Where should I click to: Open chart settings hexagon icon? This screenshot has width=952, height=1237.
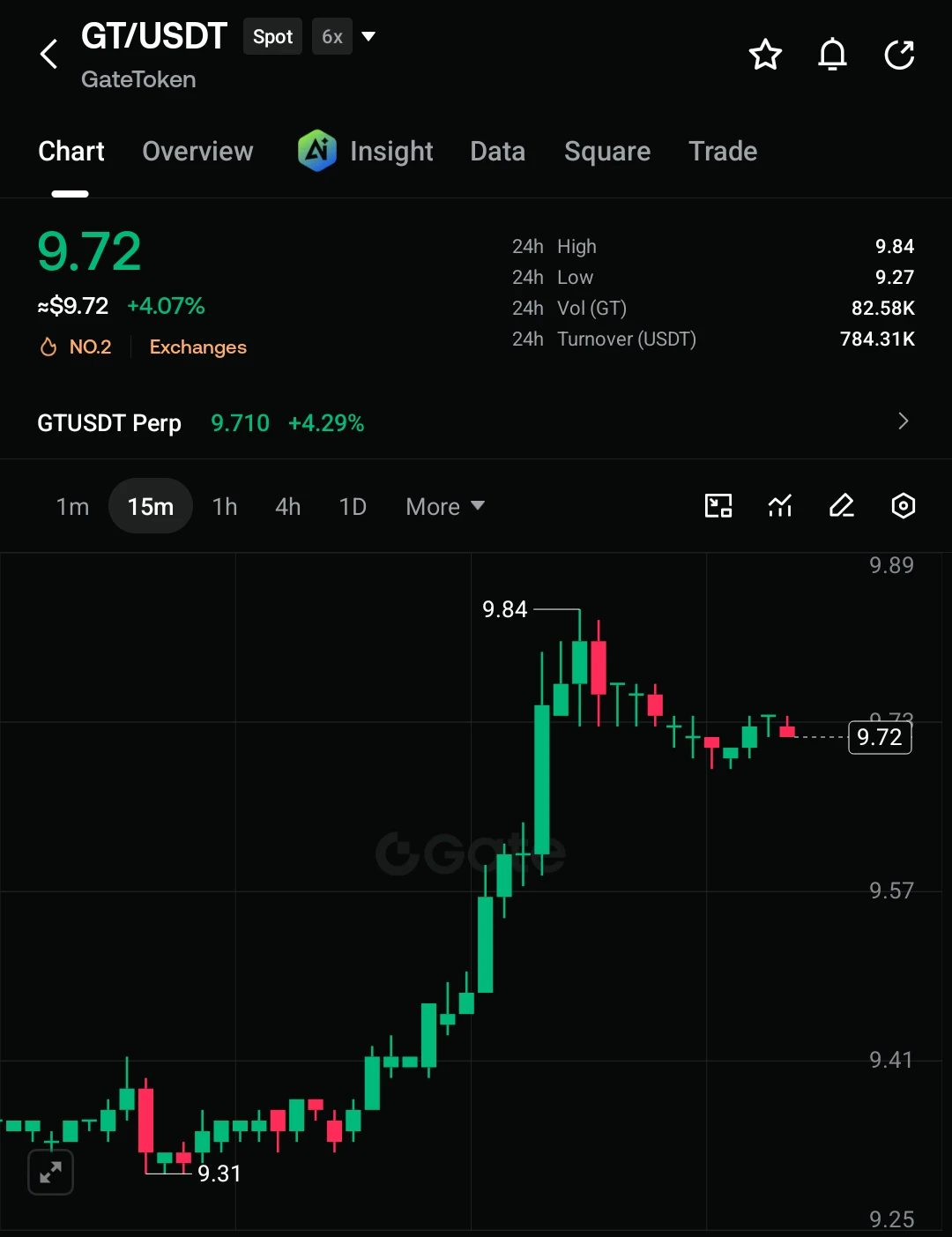[x=904, y=506]
